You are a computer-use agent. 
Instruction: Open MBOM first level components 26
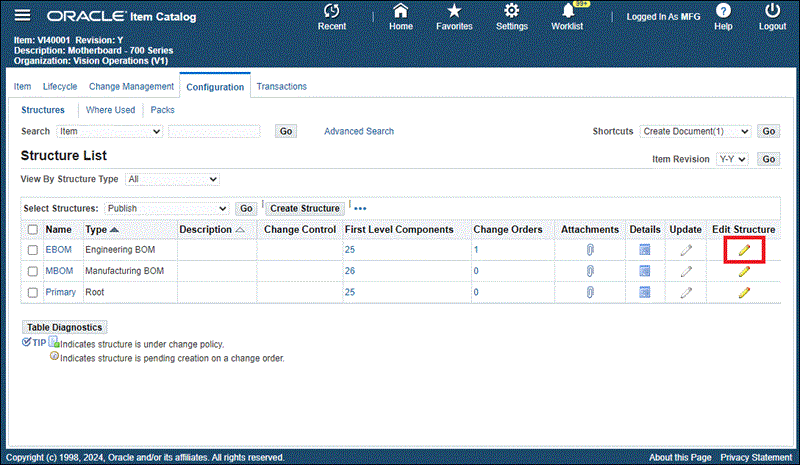click(x=349, y=271)
